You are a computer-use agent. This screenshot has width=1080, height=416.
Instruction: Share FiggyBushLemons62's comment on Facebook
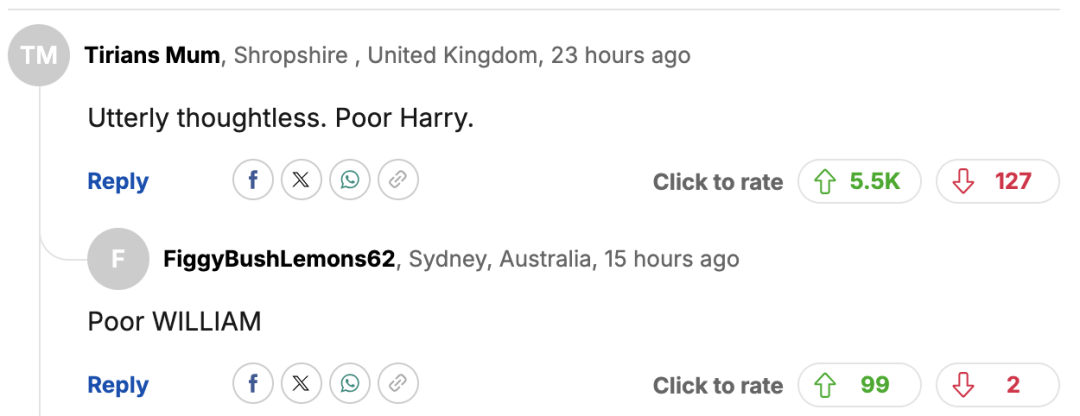[x=253, y=384]
